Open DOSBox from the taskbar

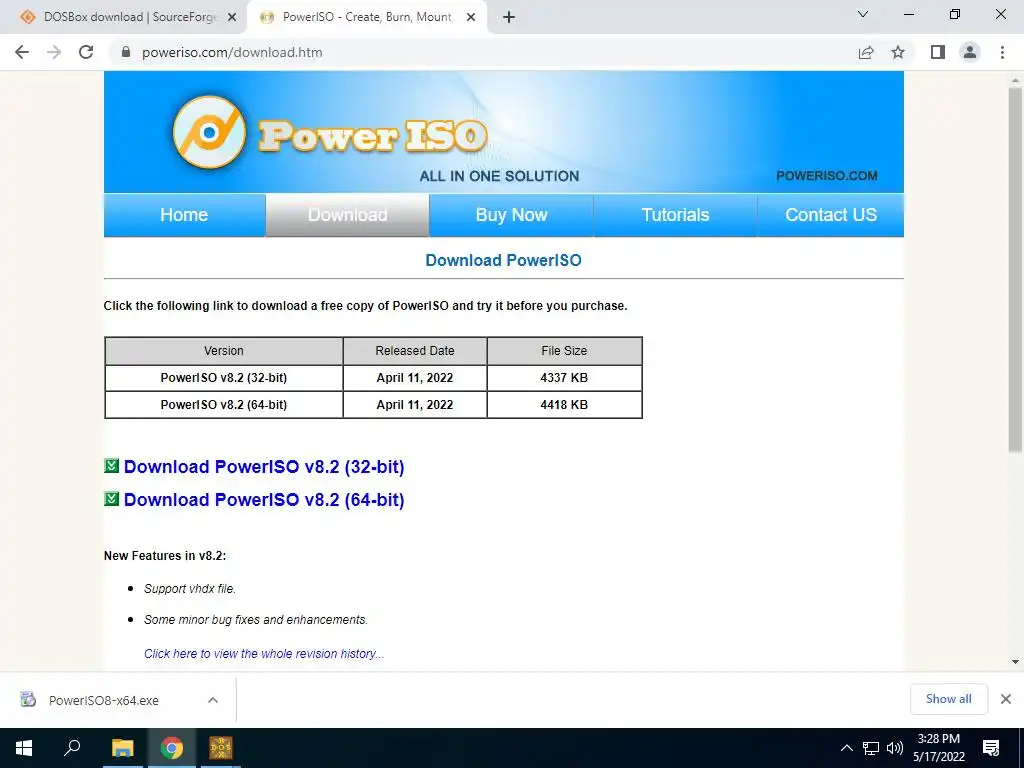pos(221,748)
